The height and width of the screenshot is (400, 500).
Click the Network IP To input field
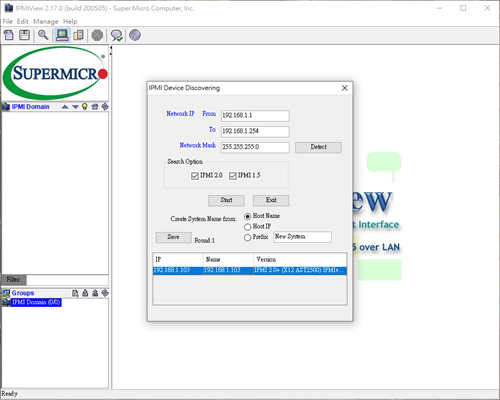pos(255,131)
